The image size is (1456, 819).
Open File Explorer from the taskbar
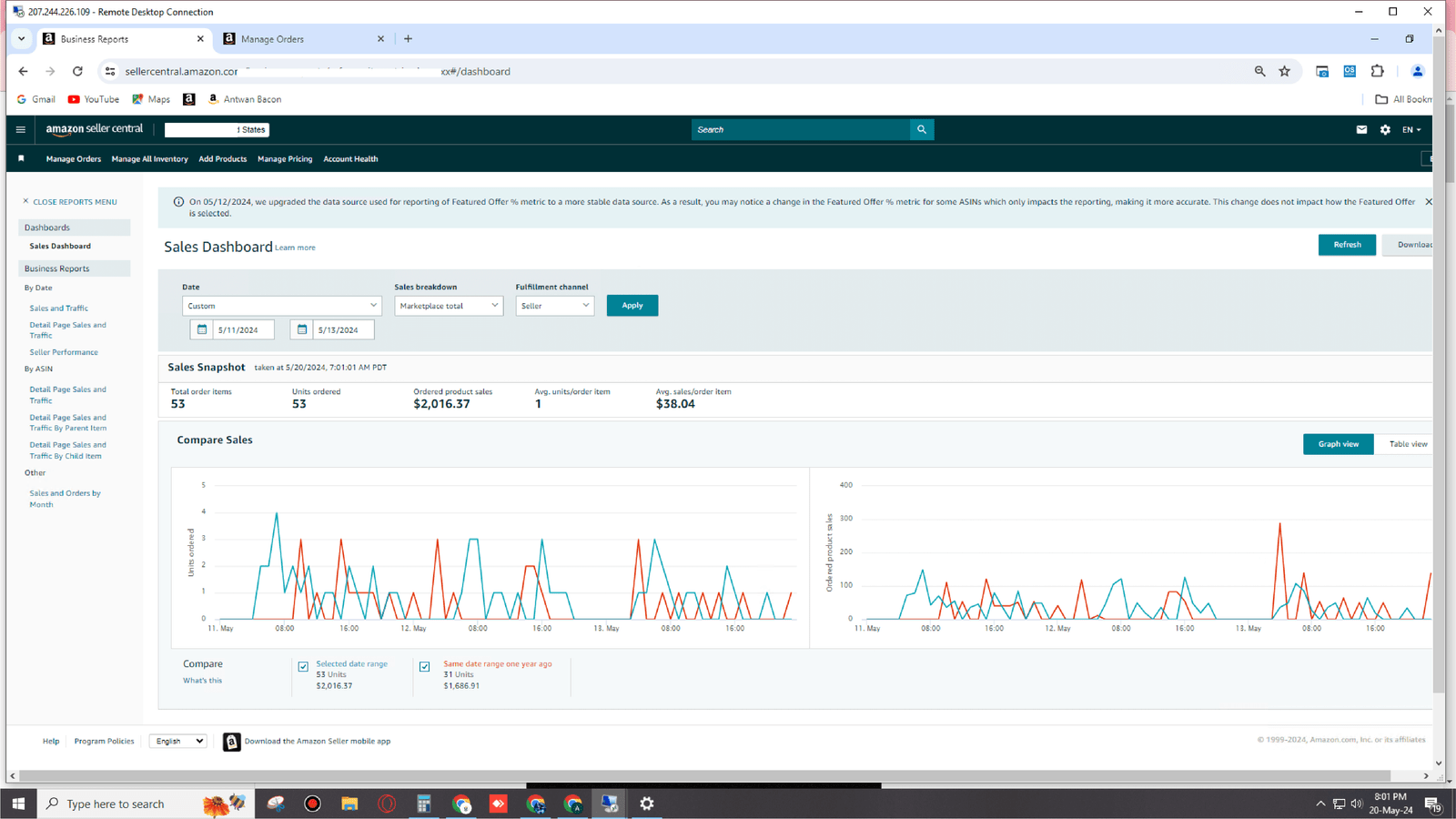349,804
